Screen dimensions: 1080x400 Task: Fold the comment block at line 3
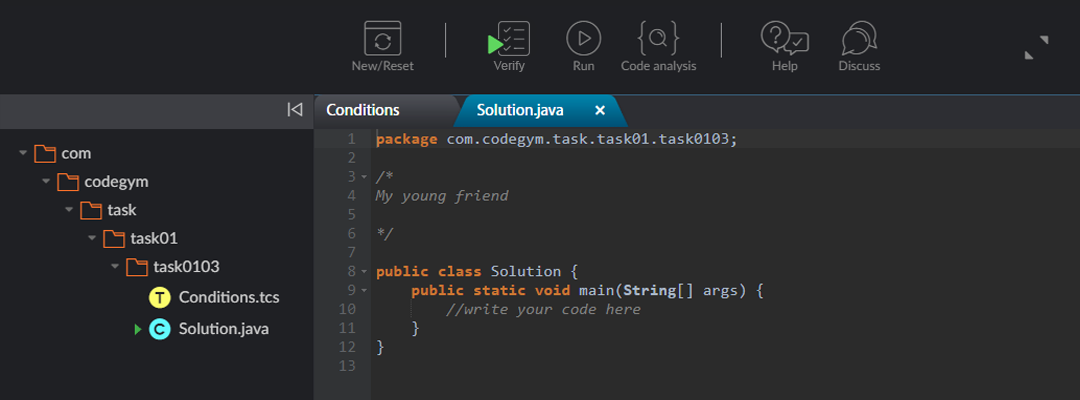[364, 178]
